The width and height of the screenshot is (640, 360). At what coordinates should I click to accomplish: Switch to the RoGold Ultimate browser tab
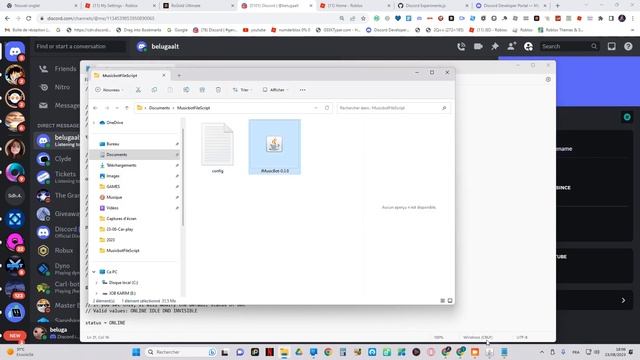[198, 6]
